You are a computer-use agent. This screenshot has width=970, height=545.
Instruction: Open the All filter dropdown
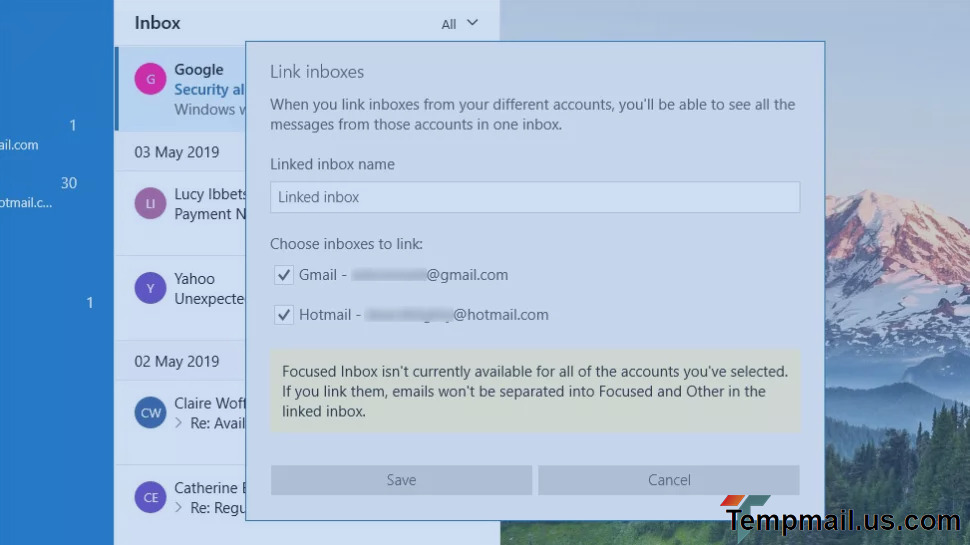tap(460, 24)
